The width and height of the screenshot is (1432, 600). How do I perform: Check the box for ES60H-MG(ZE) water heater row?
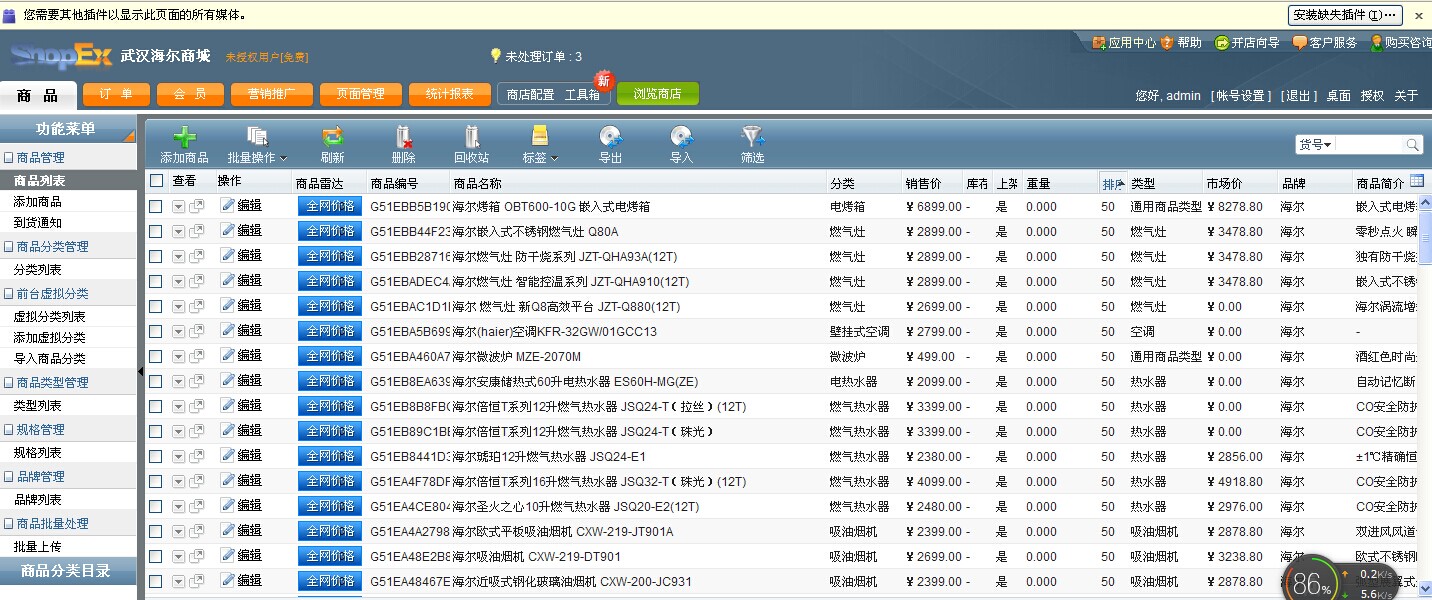point(156,381)
